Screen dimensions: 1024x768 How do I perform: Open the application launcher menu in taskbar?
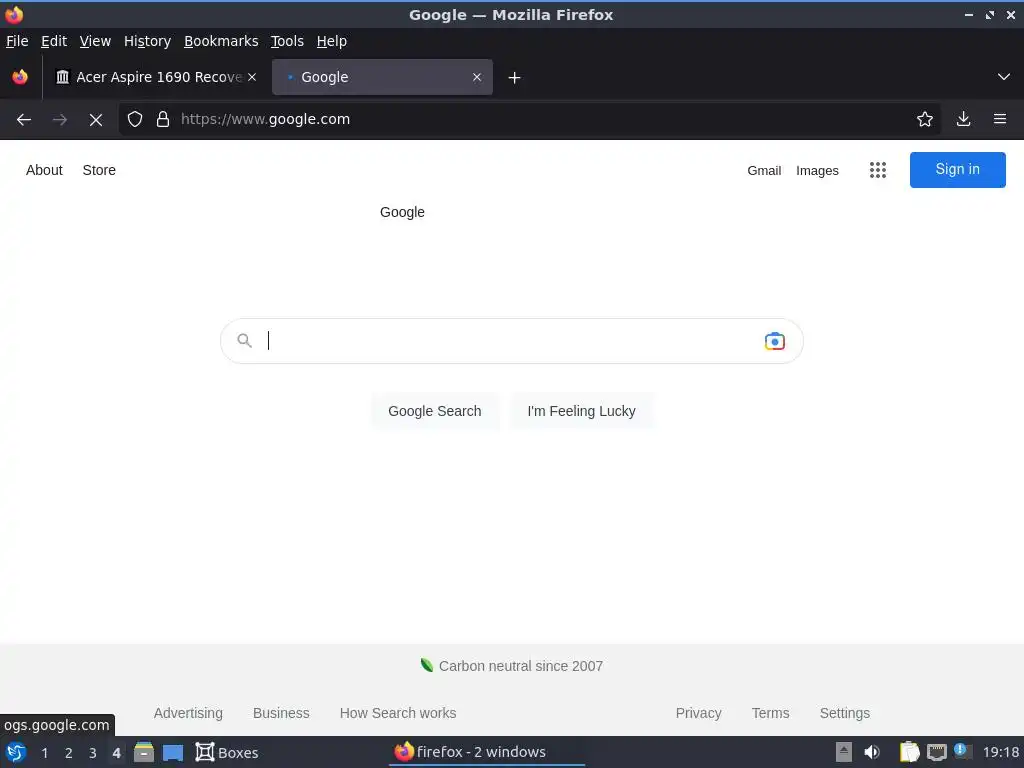[x=16, y=752]
